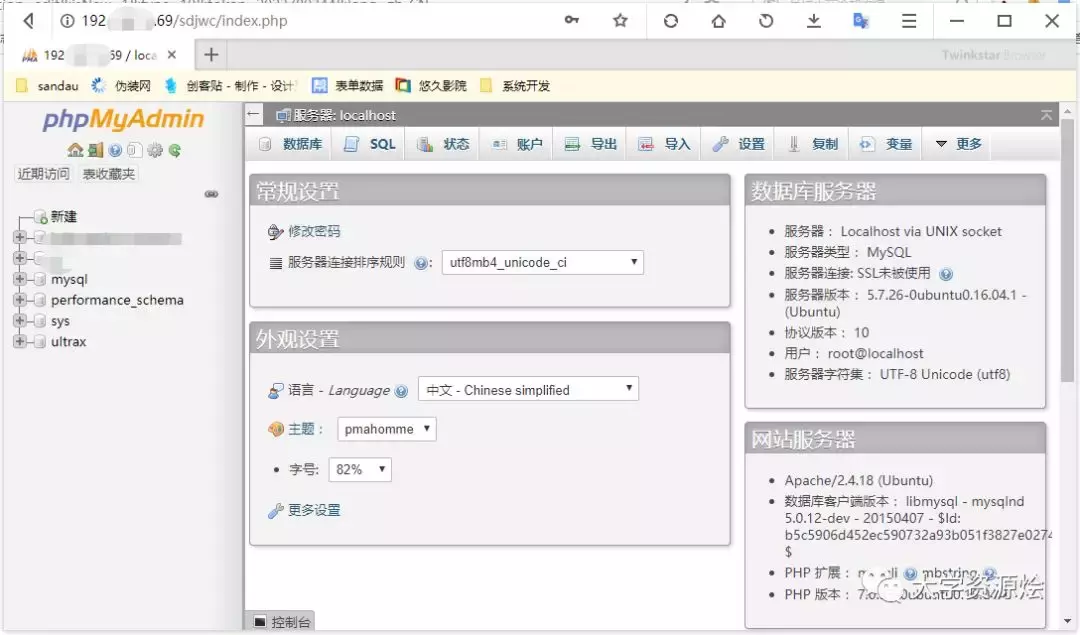Open navigation panel settings gear icon
The image size is (1080, 635).
155,150
